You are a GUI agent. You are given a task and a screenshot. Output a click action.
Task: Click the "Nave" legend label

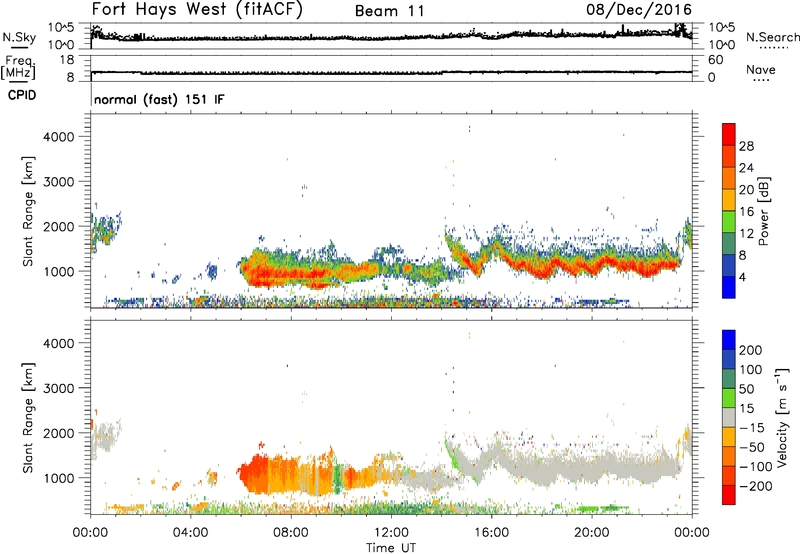[761, 69]
